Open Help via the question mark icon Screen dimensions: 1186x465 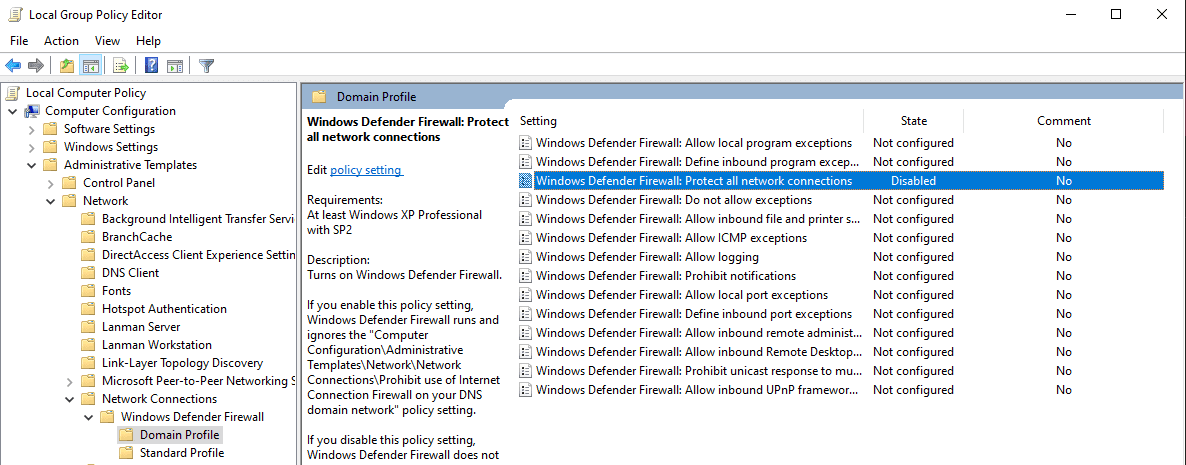151,66
